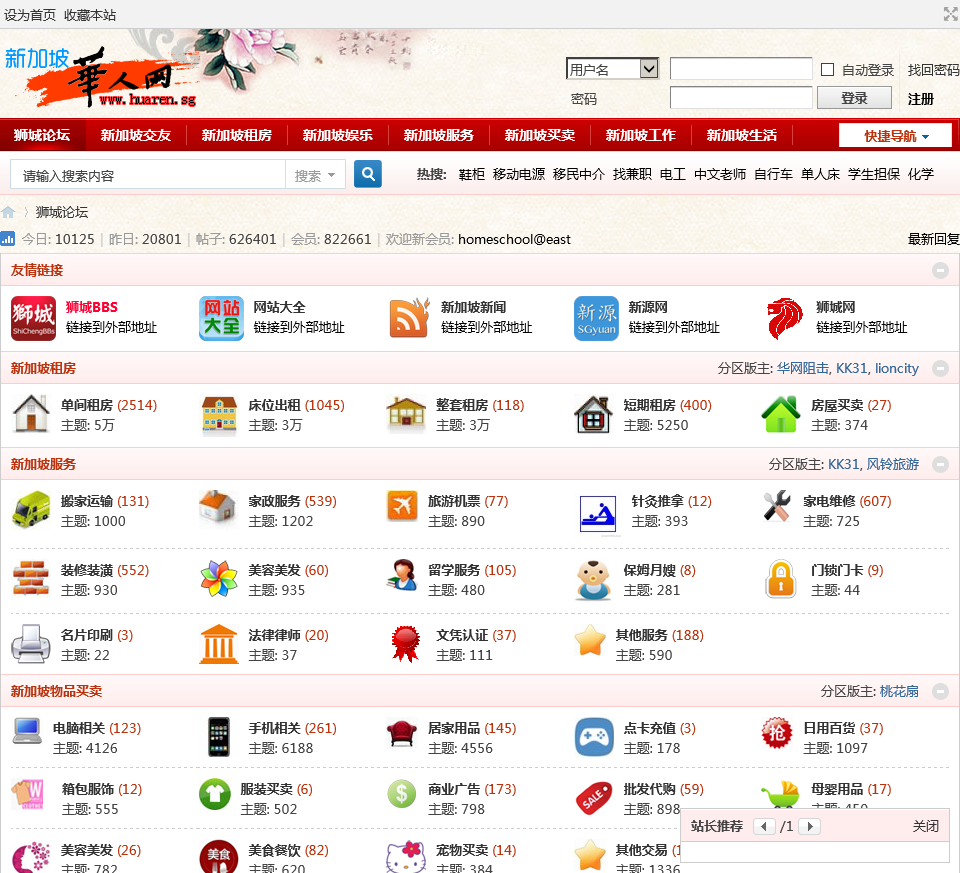Click the 搬家运输 green truck icon
The height and width of the screenshot is (873, 960).
(x=31, y=510)
